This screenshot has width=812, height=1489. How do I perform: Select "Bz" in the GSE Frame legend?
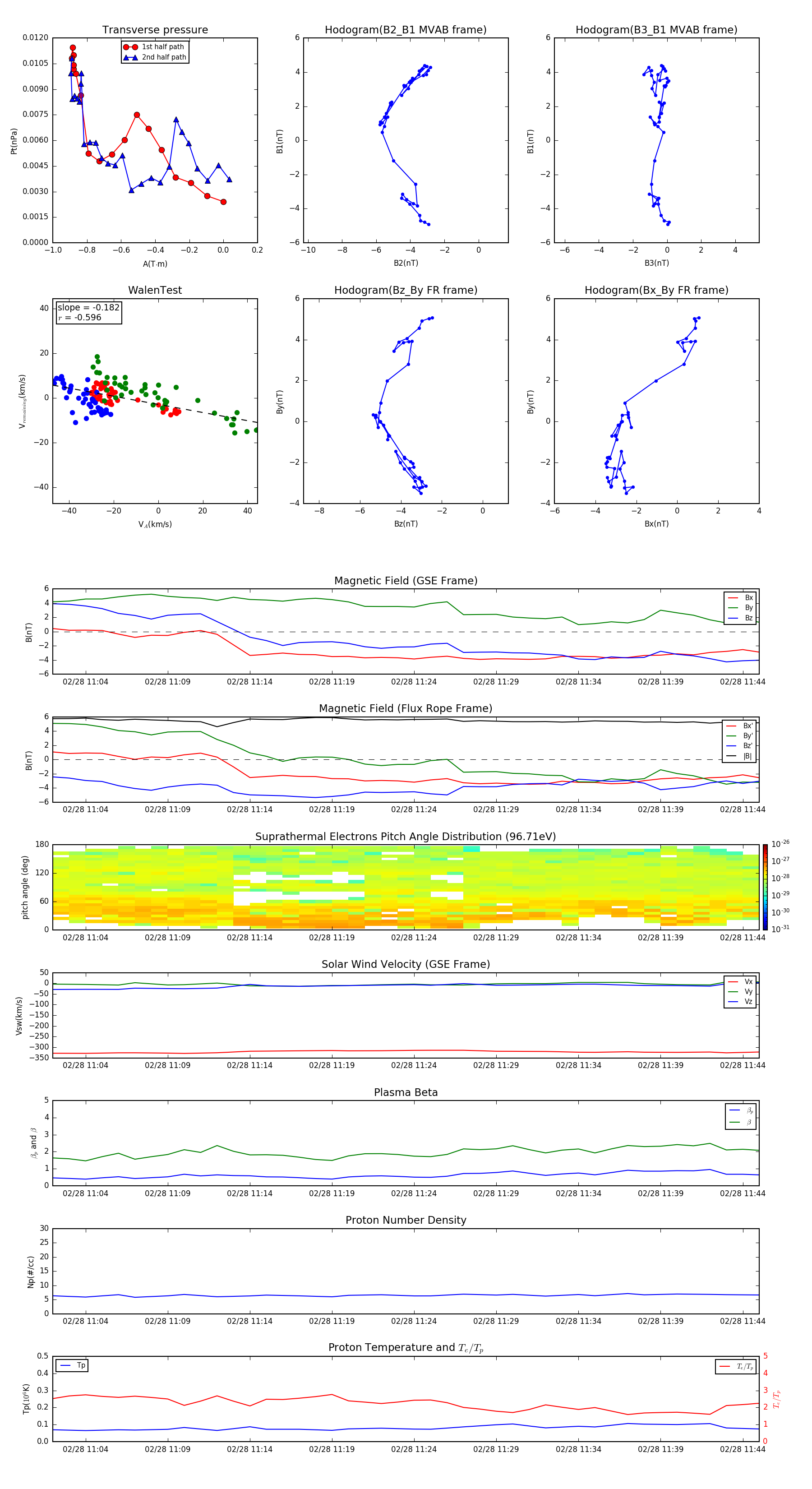pyautogui.click(x=740, y=618)
